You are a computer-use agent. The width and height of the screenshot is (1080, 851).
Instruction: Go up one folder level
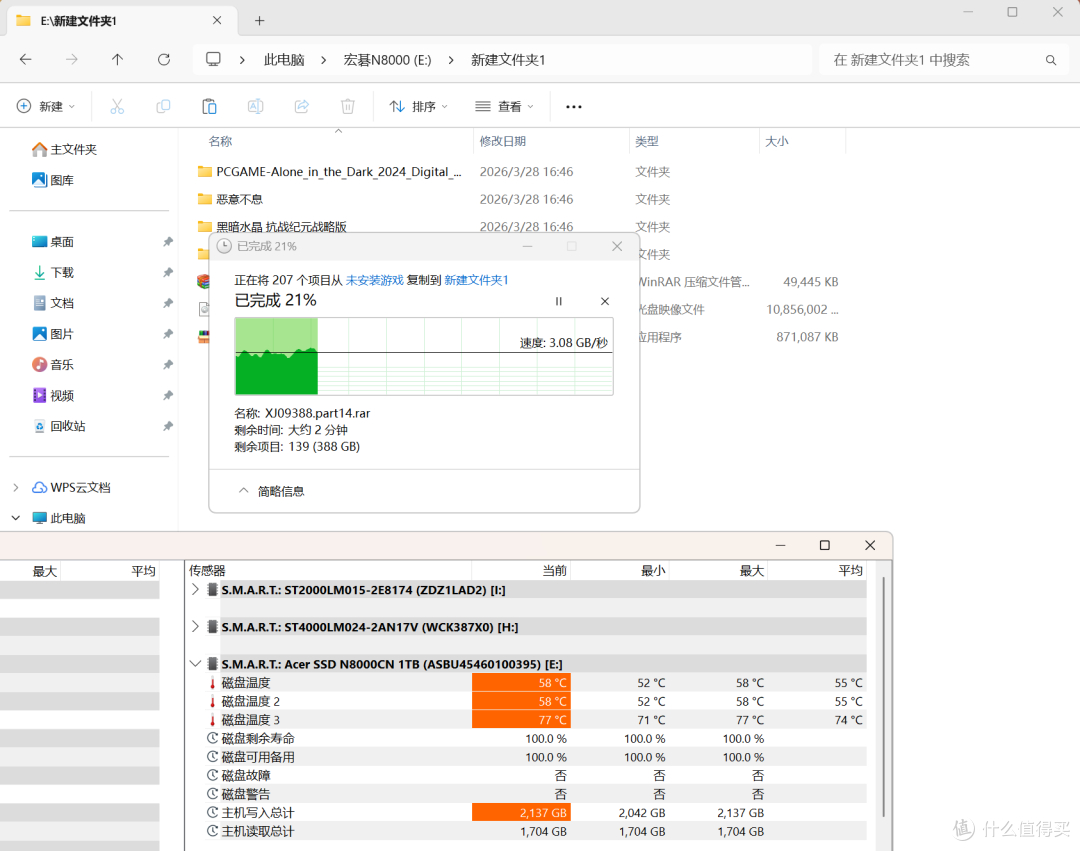pyautogui.click(x=118, y=60)
